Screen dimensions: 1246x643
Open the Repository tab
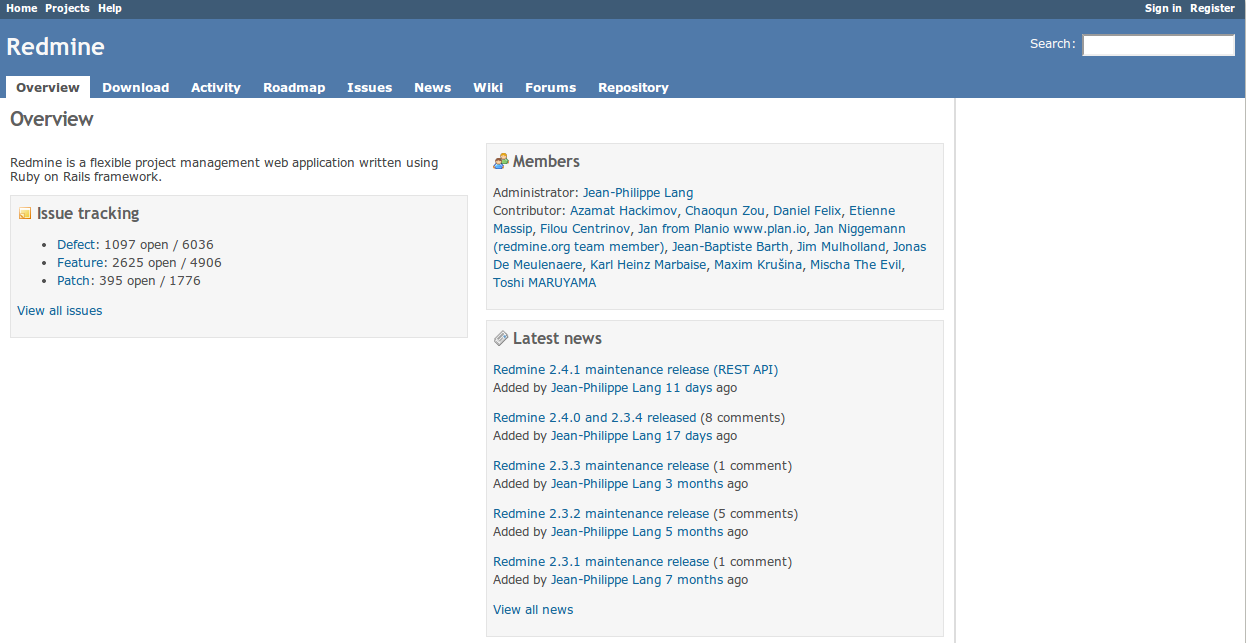click(x=634, y=87)
